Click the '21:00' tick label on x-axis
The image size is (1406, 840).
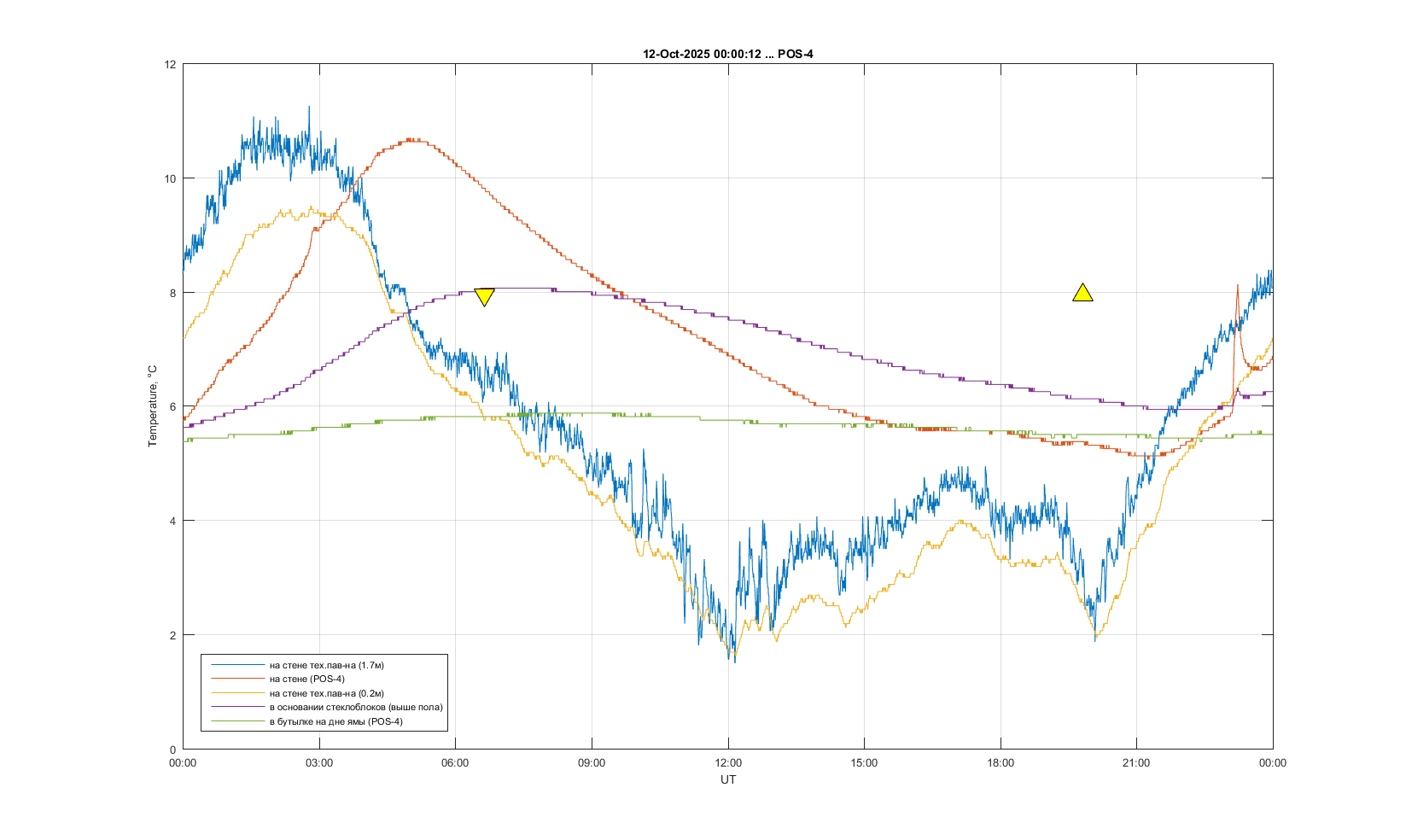1135,763
